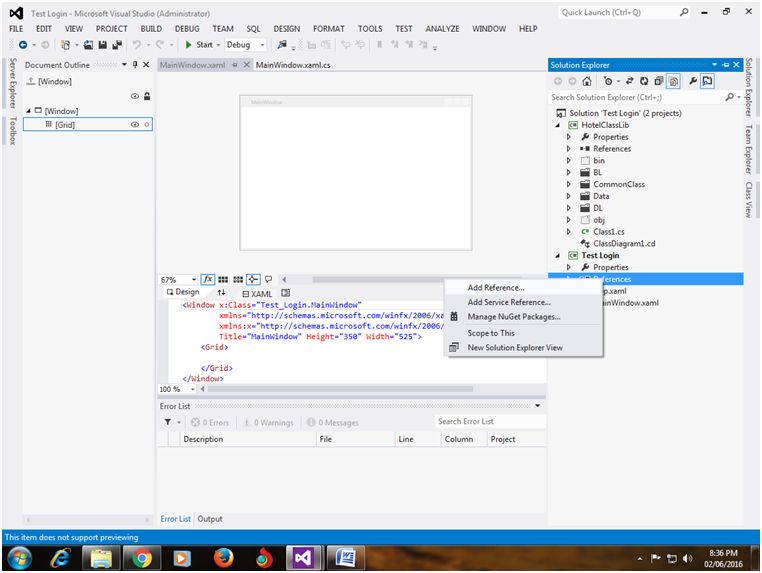The image size is (762, 573).
Task: Open the Debug configuration dropdown
Action: click(x=245, y=45)
